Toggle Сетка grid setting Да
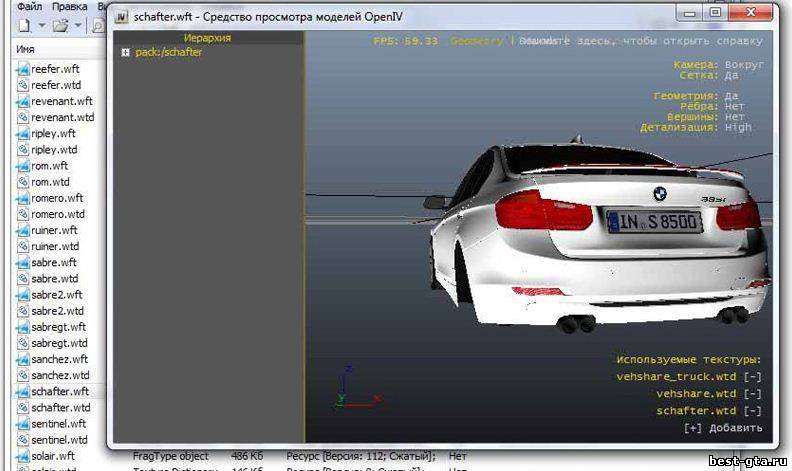This screenshot has height=471, width=792. tap(731, 75)
